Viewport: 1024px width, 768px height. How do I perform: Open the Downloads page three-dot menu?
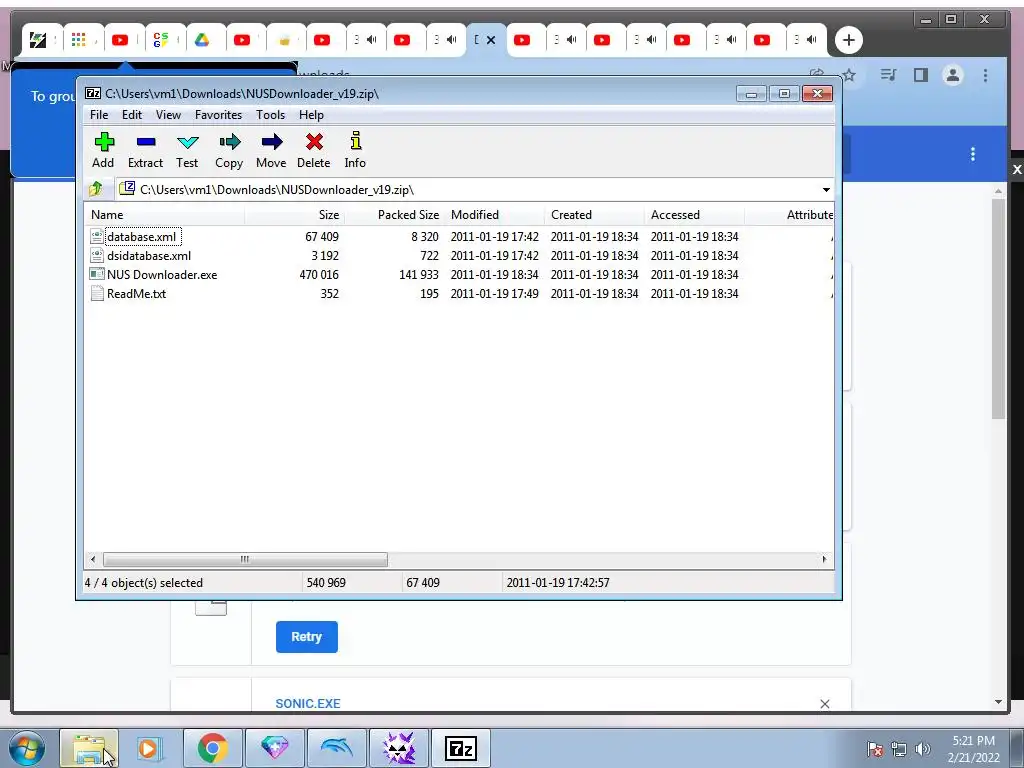coord(973,154)
